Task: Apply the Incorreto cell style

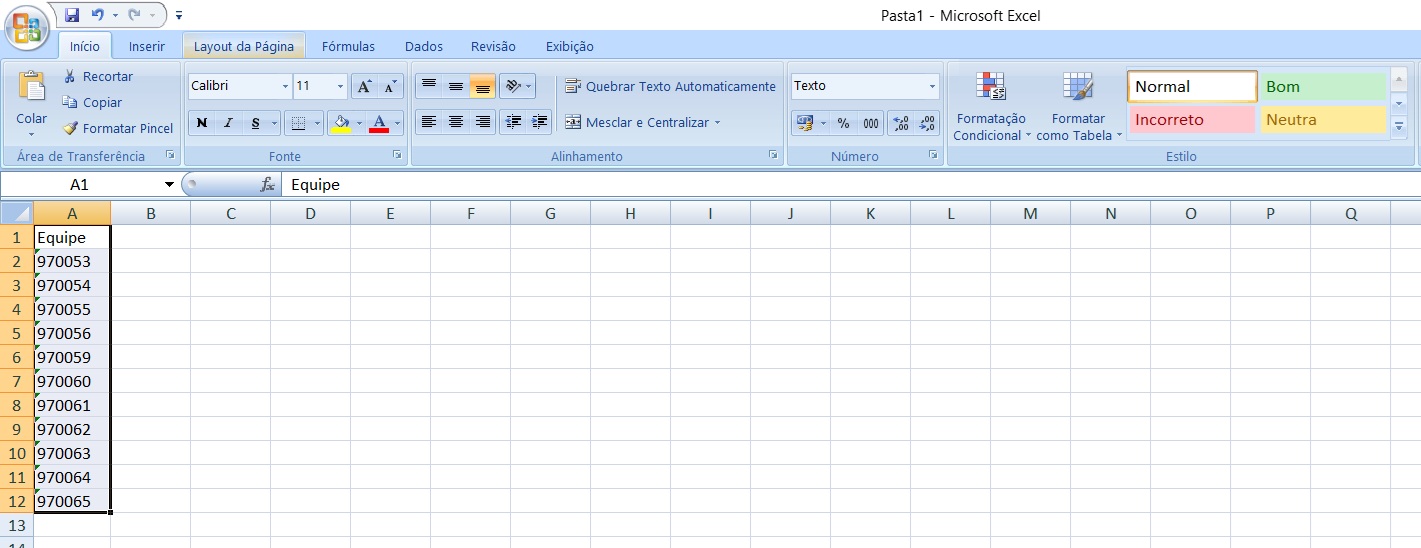Action: click(1191, 120)
